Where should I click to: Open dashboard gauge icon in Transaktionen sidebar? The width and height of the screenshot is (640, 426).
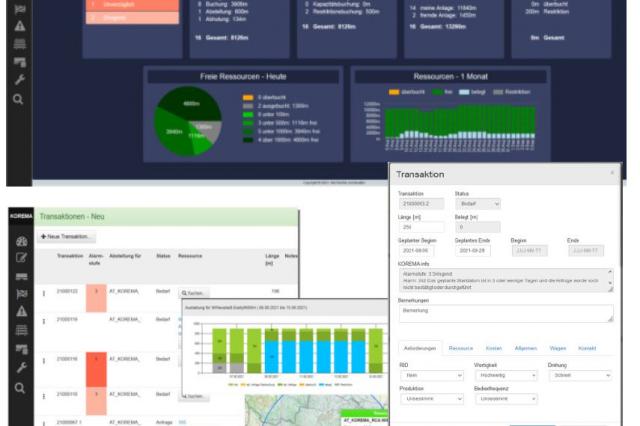(x=20, y=241)
